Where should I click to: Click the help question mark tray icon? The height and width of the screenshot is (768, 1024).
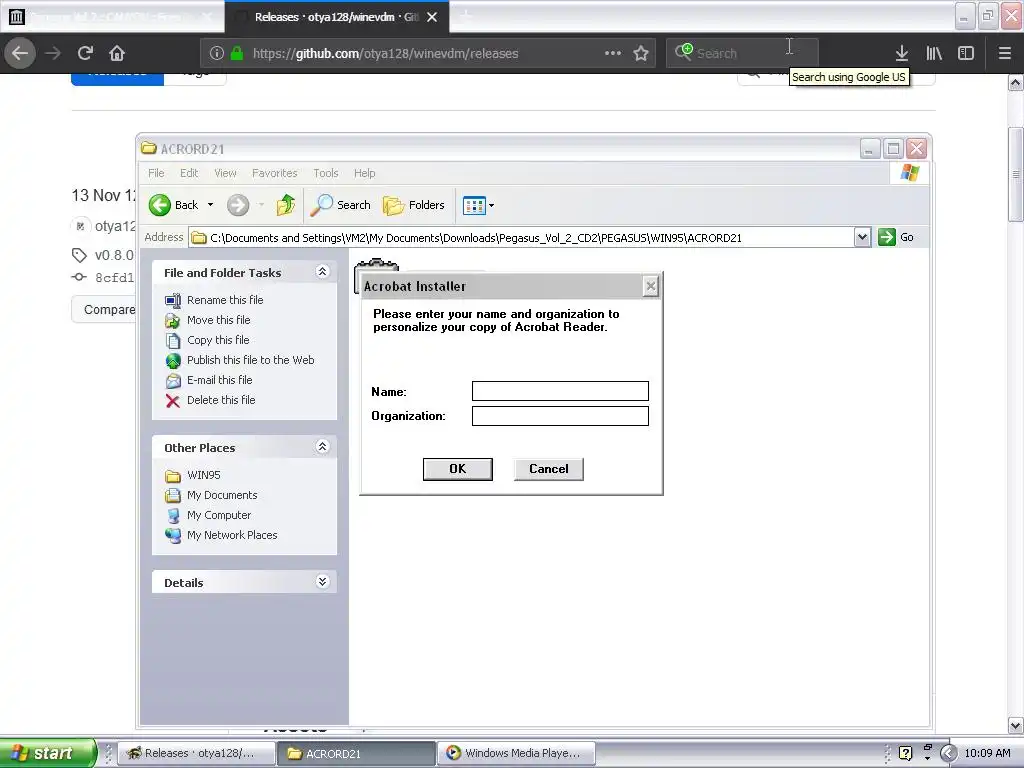point(905,753)
